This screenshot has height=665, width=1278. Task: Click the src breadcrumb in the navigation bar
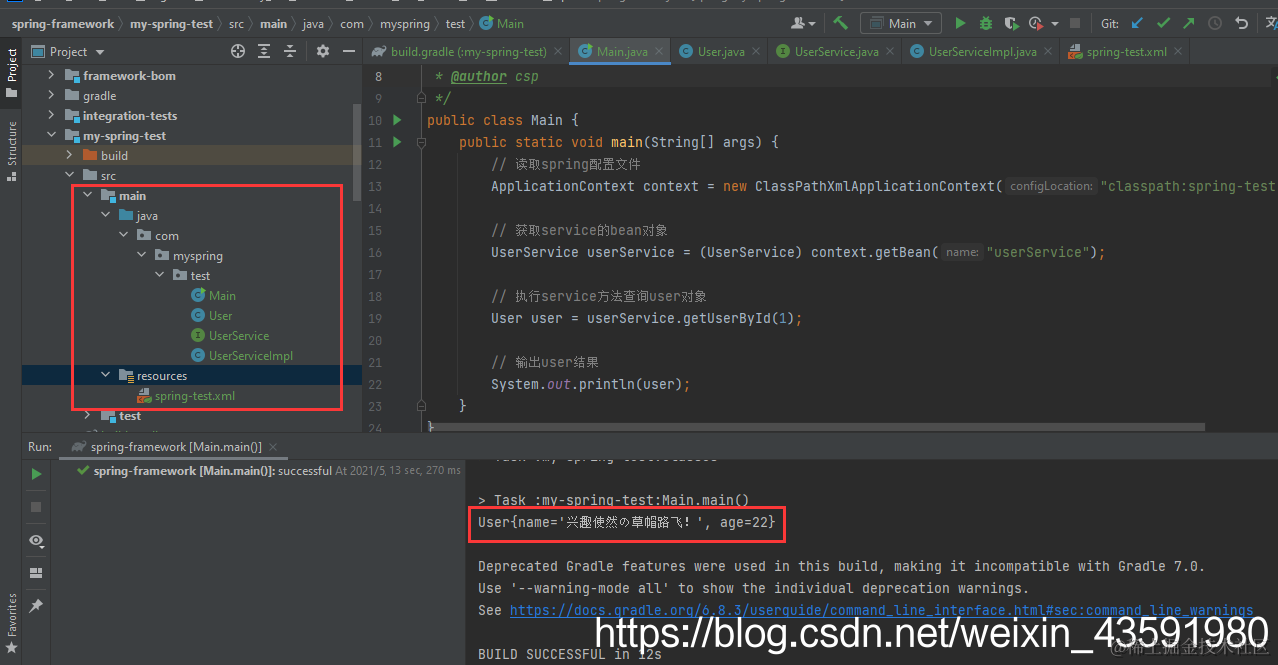point(235,23)
